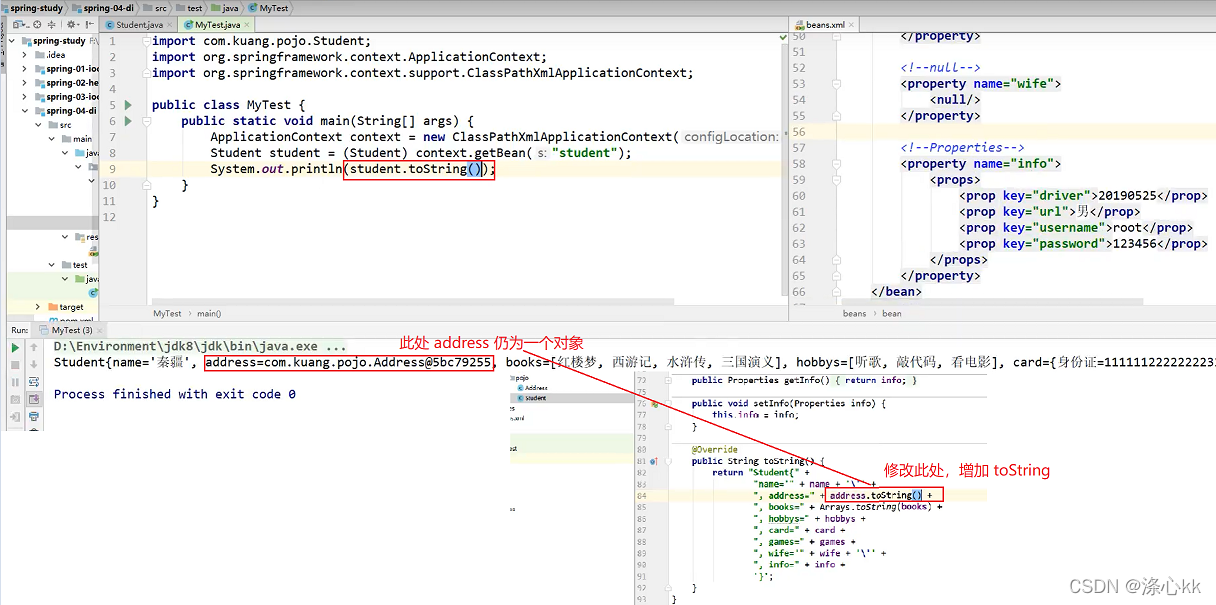Image resolution: width=1216 pixels, height=605 pixels.
Task: Click 'public class MyTest {' code line
Action: pos(228,105)
